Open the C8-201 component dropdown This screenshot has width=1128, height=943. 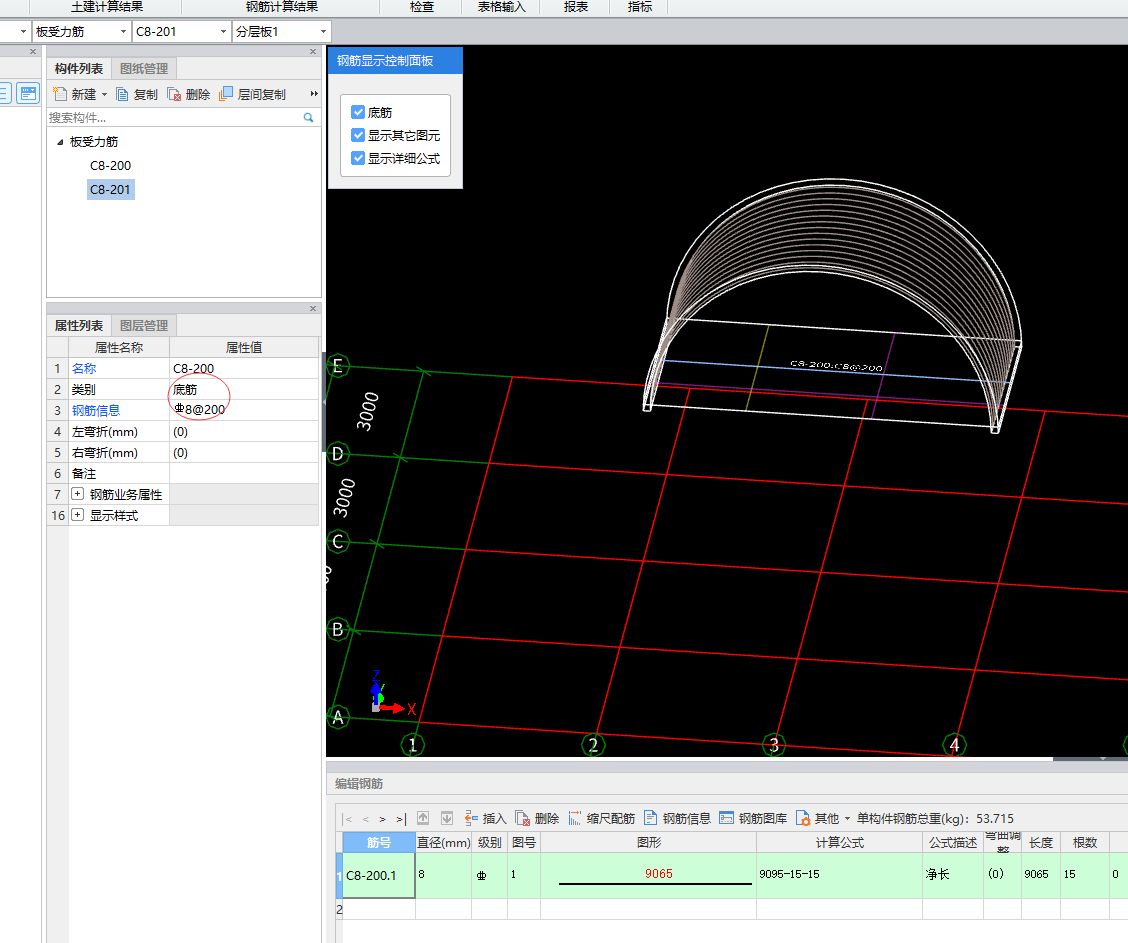tap(223, 32)
